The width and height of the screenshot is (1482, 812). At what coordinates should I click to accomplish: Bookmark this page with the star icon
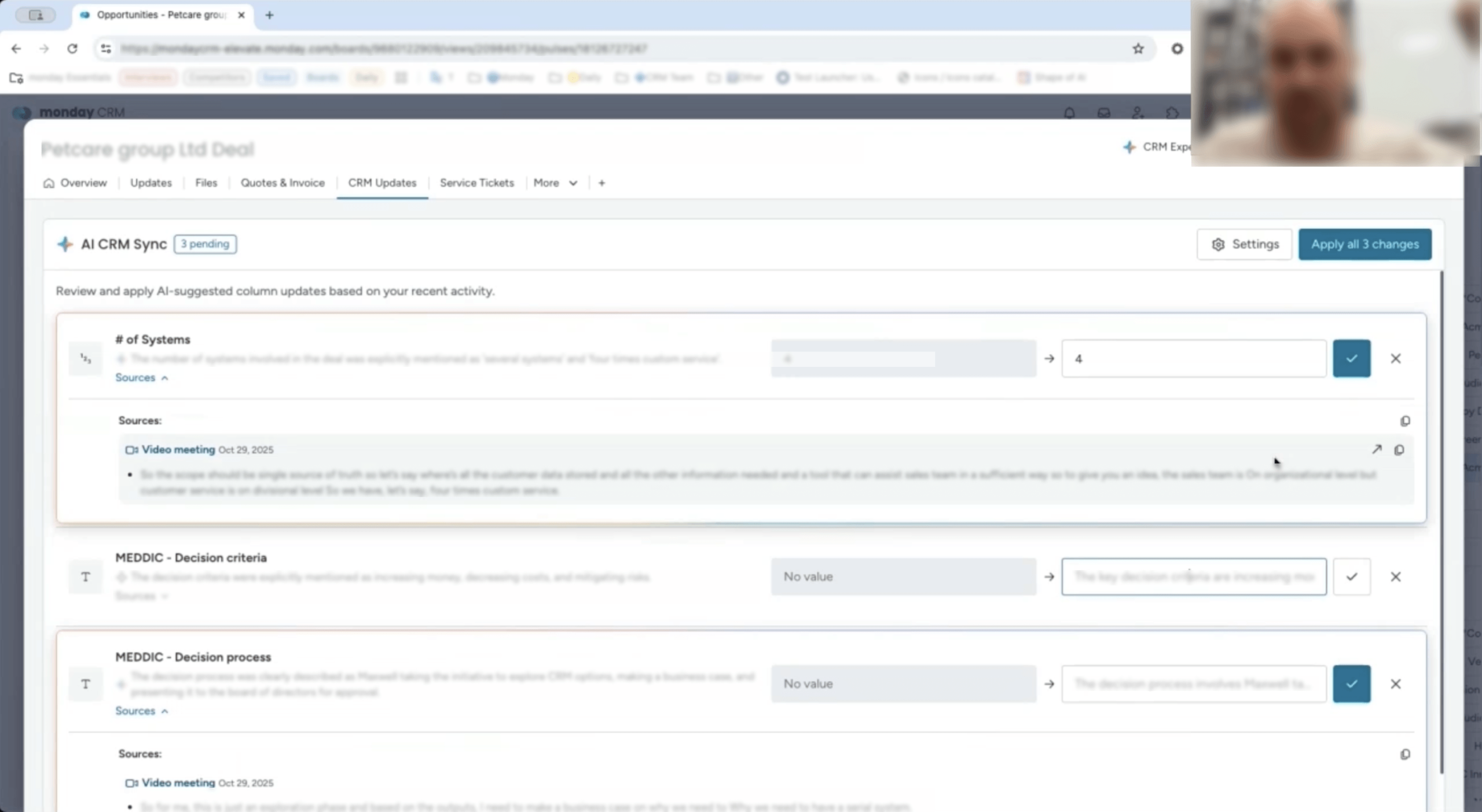[1138, 49]
